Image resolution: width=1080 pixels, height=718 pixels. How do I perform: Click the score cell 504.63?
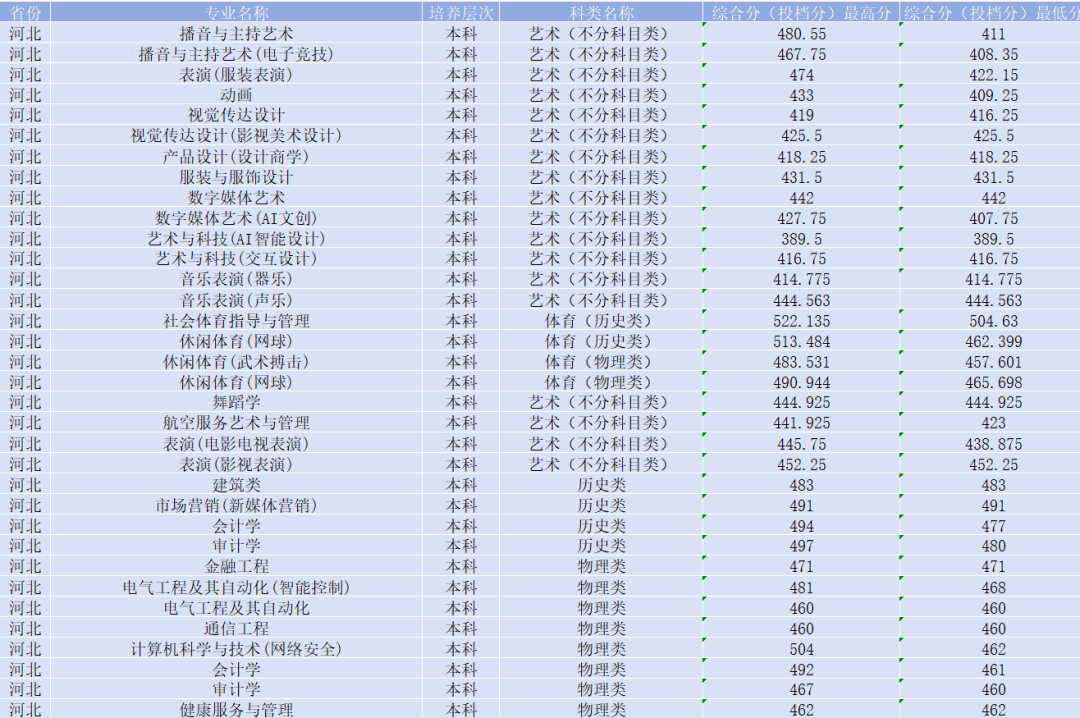(x=993, y=321)
